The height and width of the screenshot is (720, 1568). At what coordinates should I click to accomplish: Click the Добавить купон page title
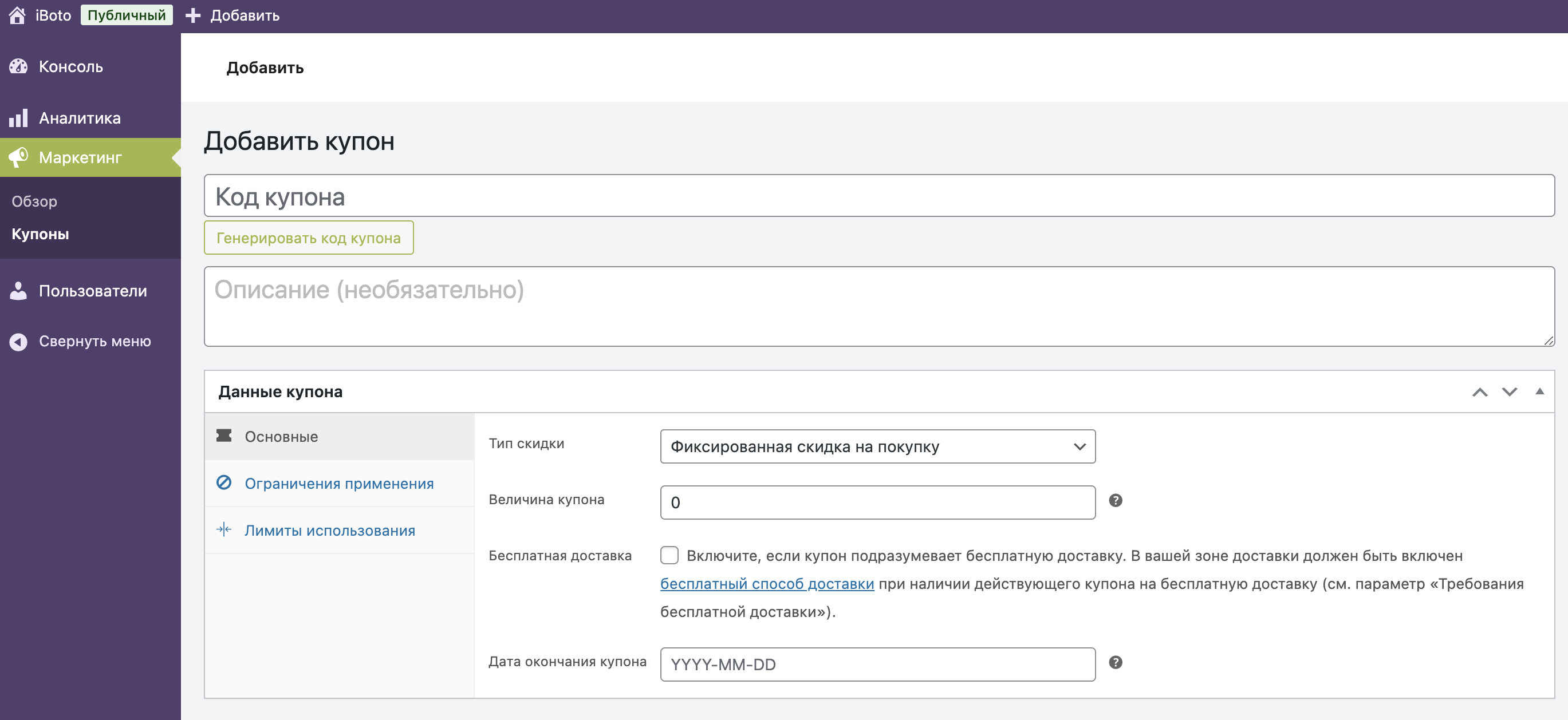299,141
